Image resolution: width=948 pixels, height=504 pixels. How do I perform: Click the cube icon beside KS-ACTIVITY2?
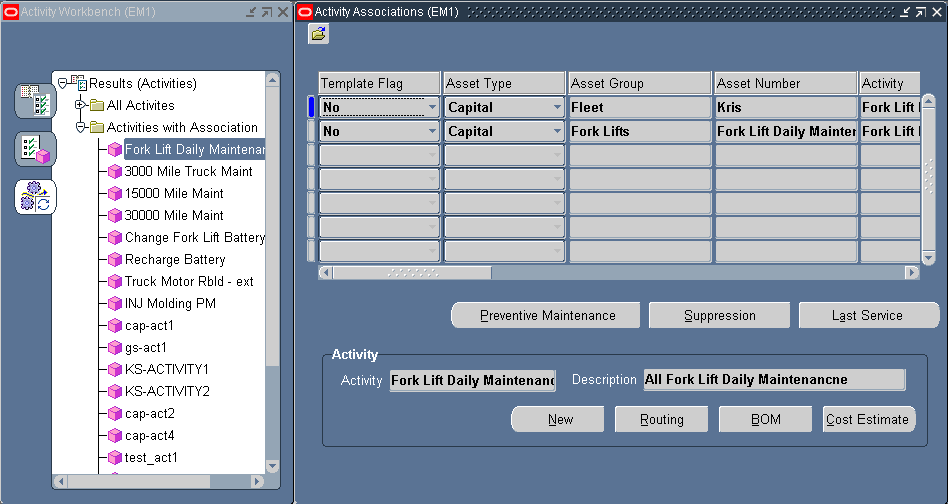tap(114, 392)
